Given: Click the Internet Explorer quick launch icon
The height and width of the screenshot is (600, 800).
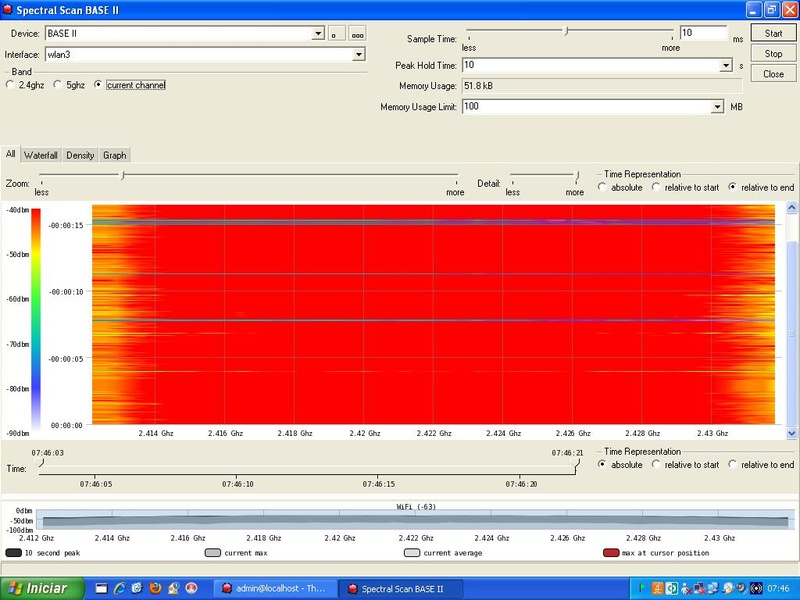Looking at the screenshot, I should (119, 589).
